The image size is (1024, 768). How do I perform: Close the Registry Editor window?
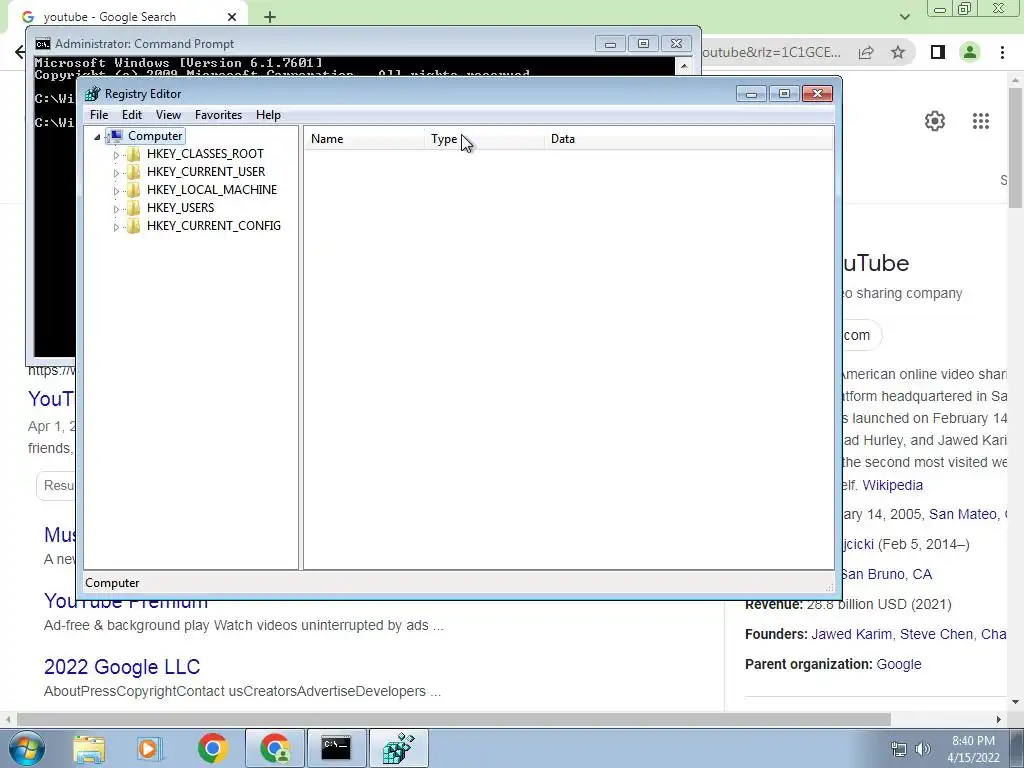tap(817, 94)
